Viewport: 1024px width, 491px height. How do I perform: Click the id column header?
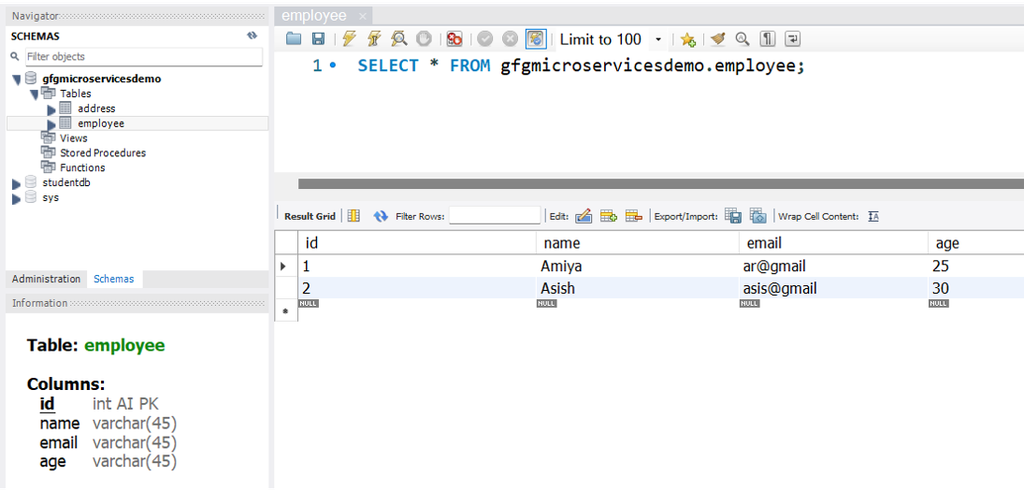(x=417, y=243)
